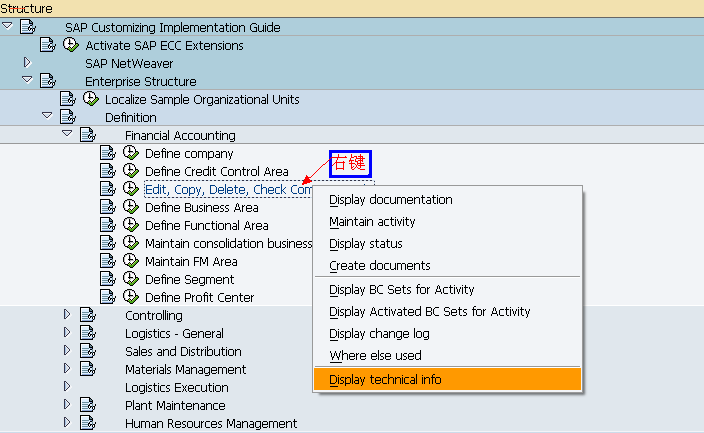The image size is (704, 433).
Task: Click the documentation icon beside Define Credit Control Area
Action: point(108,171)
